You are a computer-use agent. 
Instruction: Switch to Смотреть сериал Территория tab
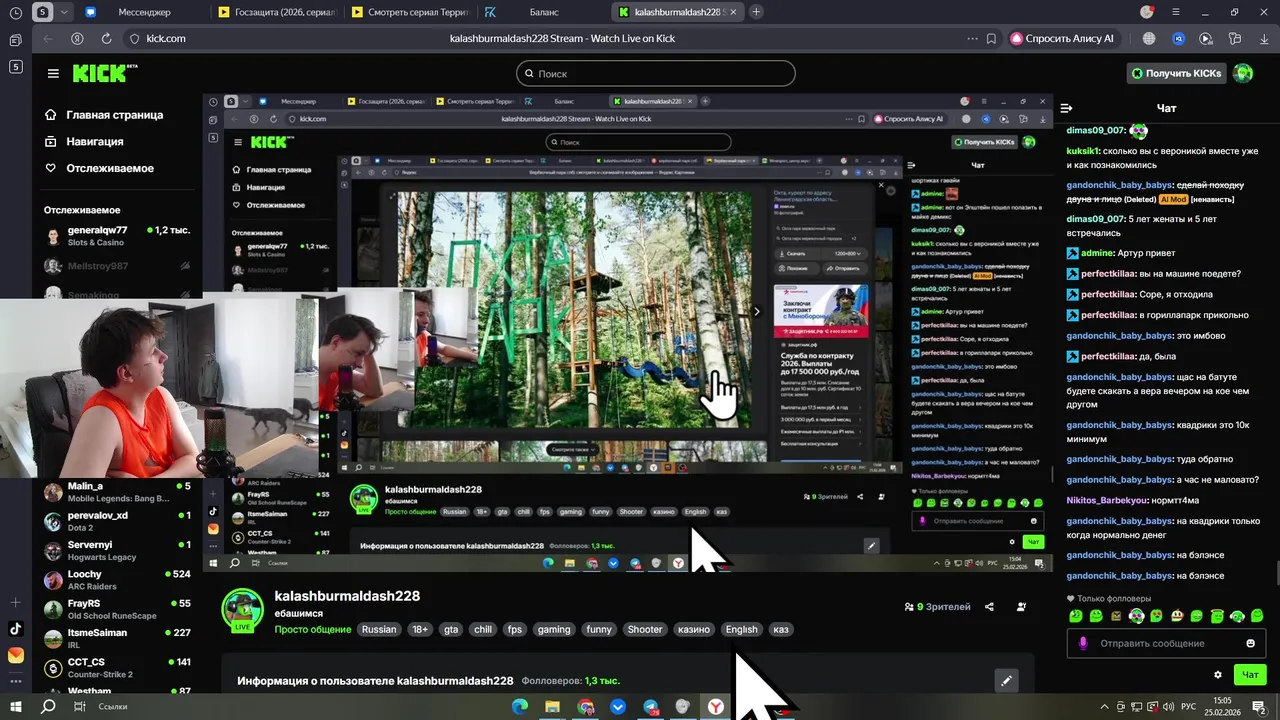[x=411, y=12]
